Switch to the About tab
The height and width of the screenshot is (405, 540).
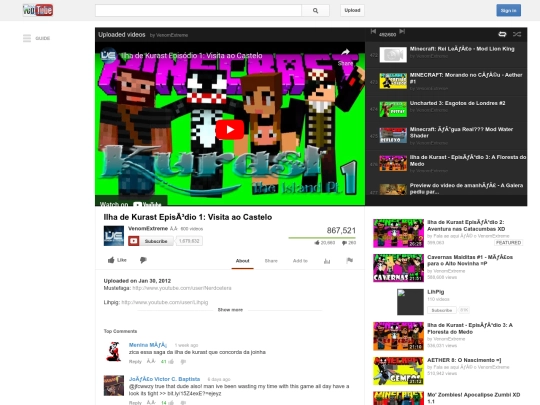point(242,261)
